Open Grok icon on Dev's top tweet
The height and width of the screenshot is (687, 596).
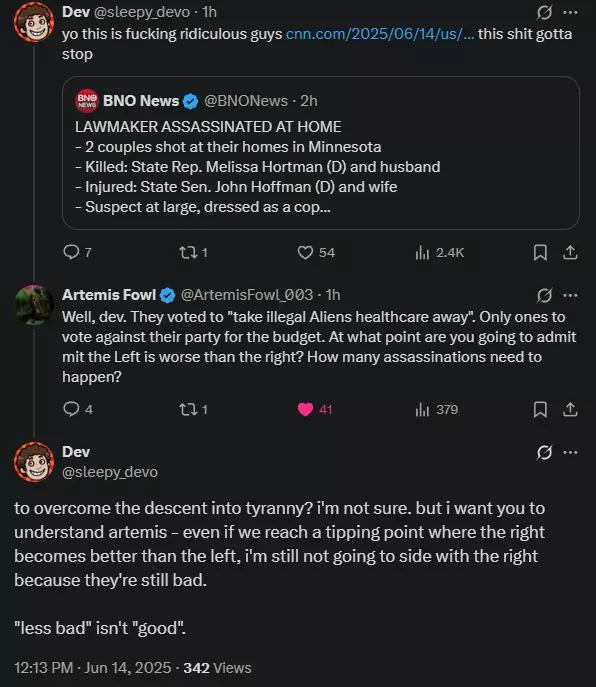coord(544,13)
